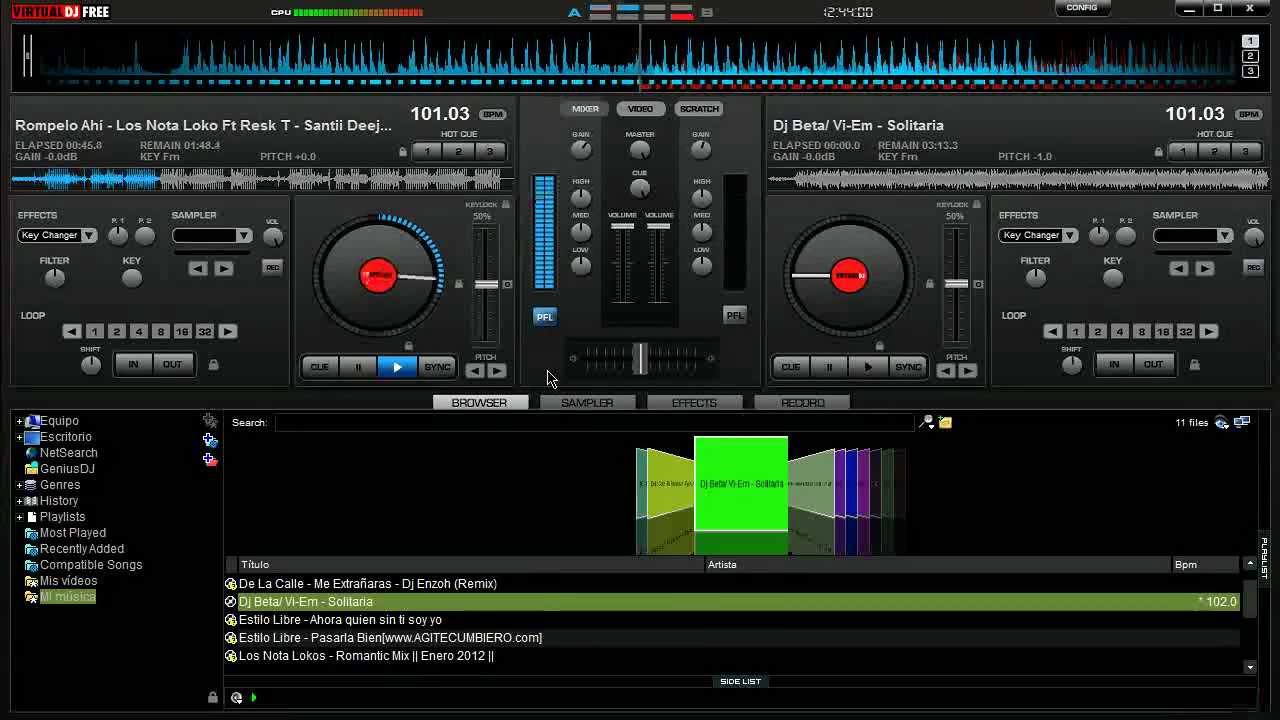
Task: Click right deck pitch bend right arrow
Action: (x=967, y=371)
